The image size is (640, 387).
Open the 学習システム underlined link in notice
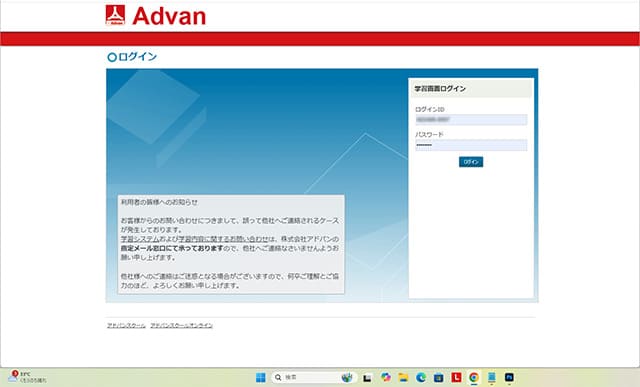(140, 239)
